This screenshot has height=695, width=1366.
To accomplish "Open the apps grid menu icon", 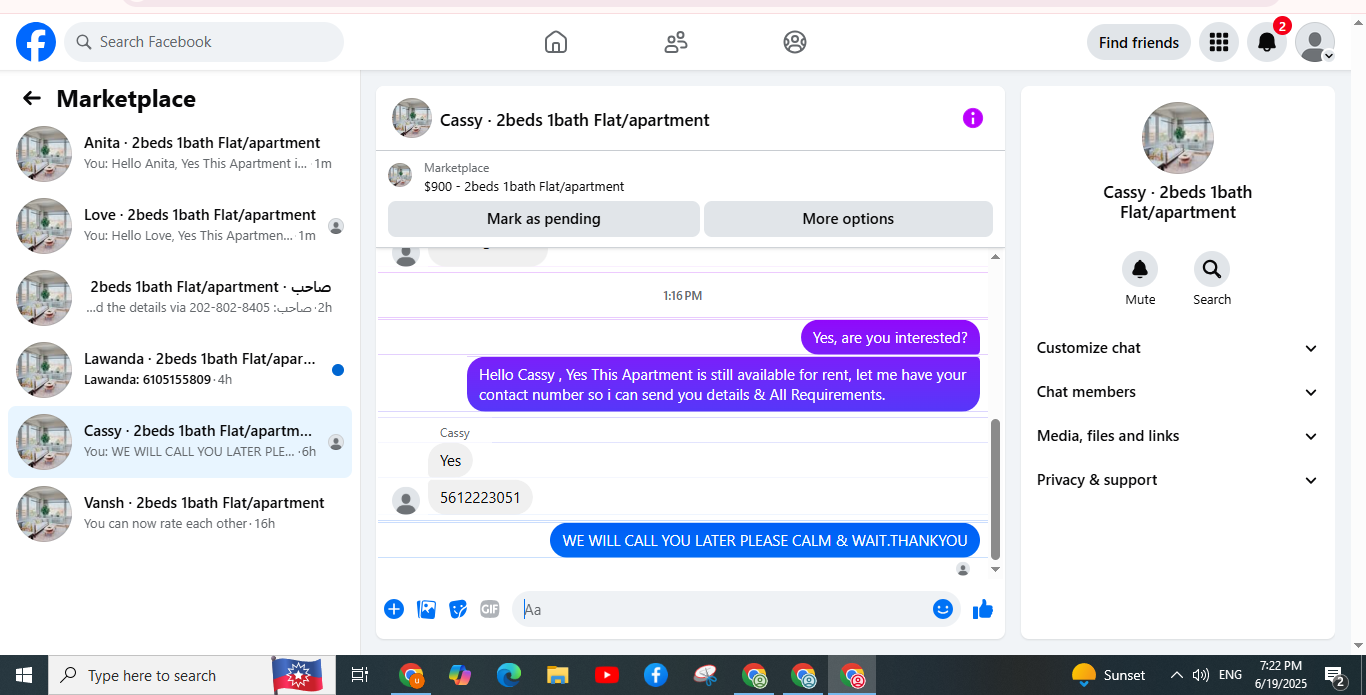I will (x=1218, y=42).
